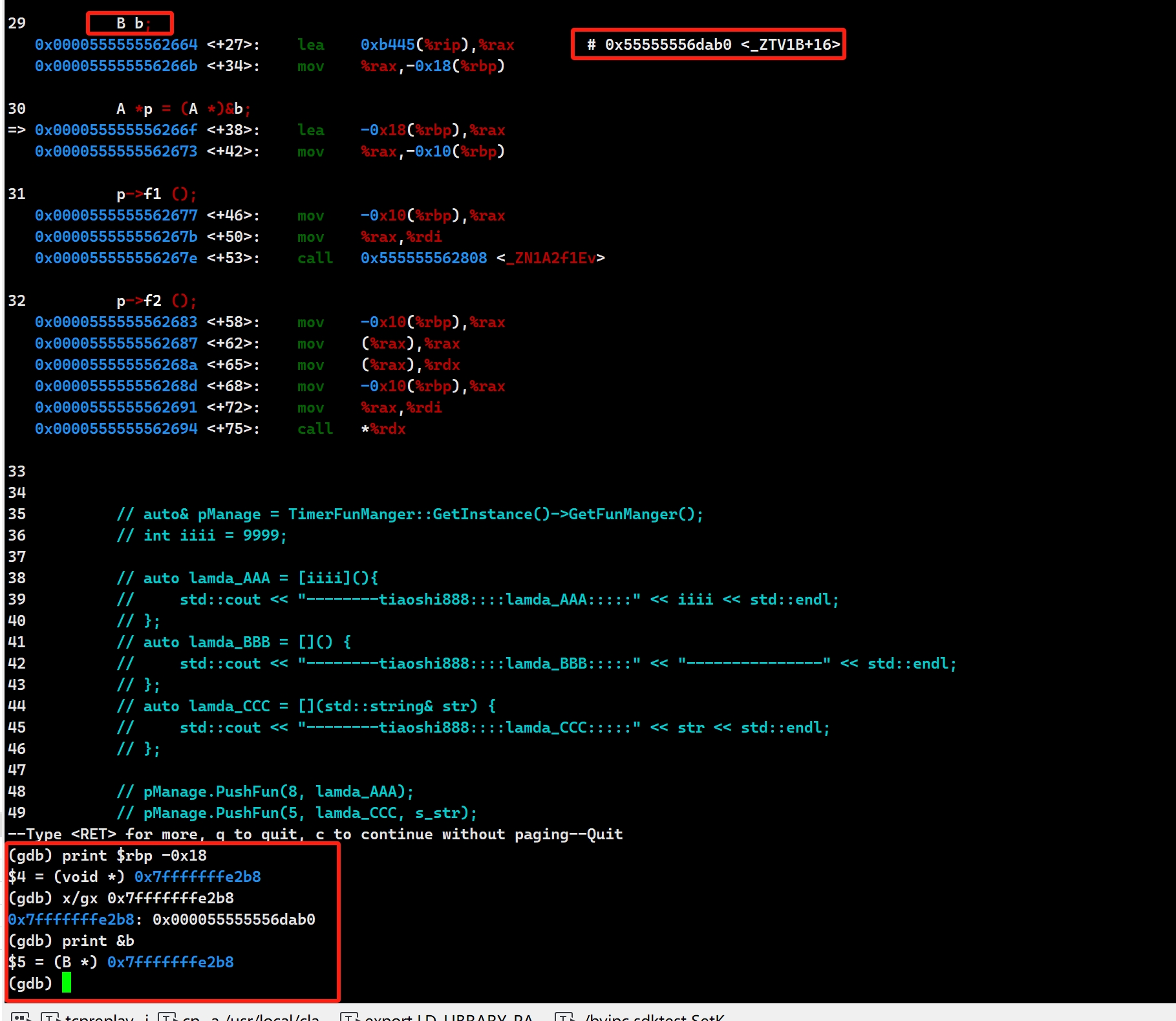The height and width of the screenshot is (1021, 1176).
Task: Switch to the 'cp -a /usr/local/cla' tab
Action: click(239, 1016)
